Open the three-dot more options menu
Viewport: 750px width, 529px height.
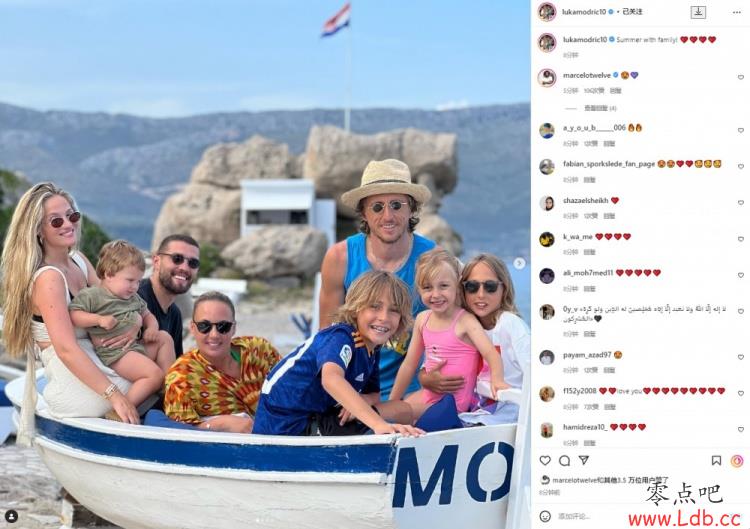tap(737, 12)
